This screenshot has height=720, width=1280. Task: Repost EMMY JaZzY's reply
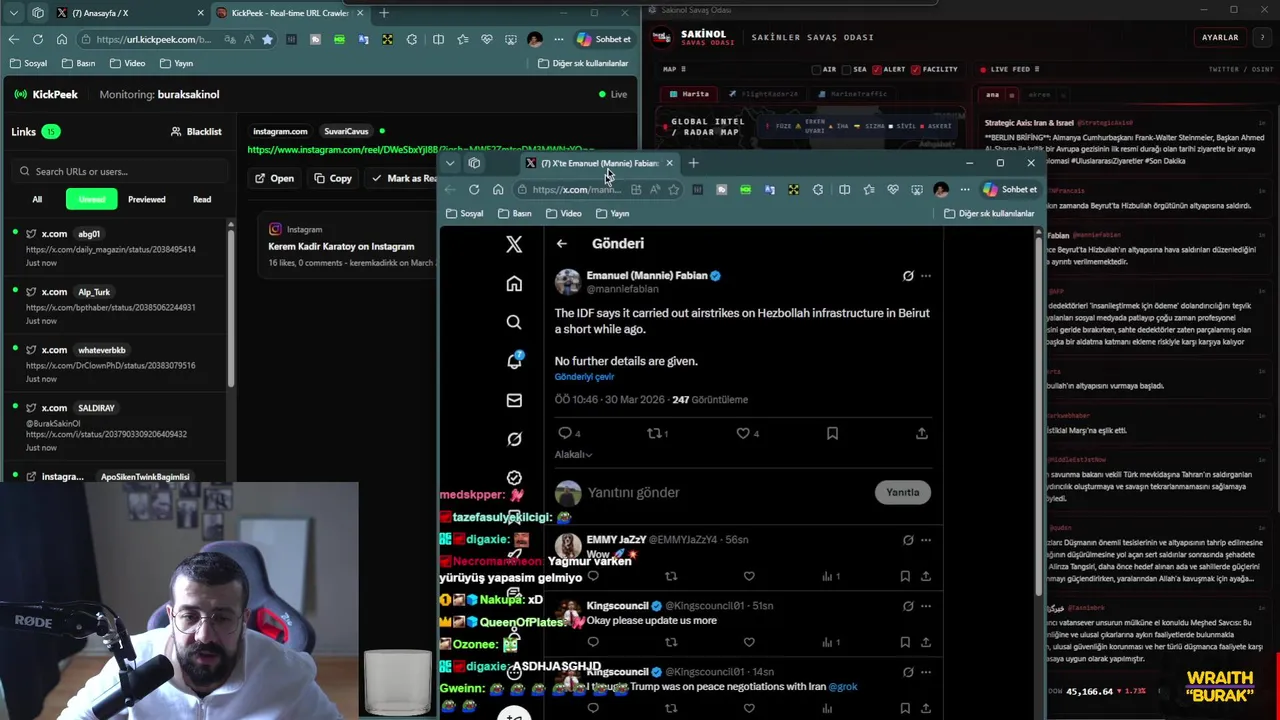pyautogui.click(x=671, y=576)
